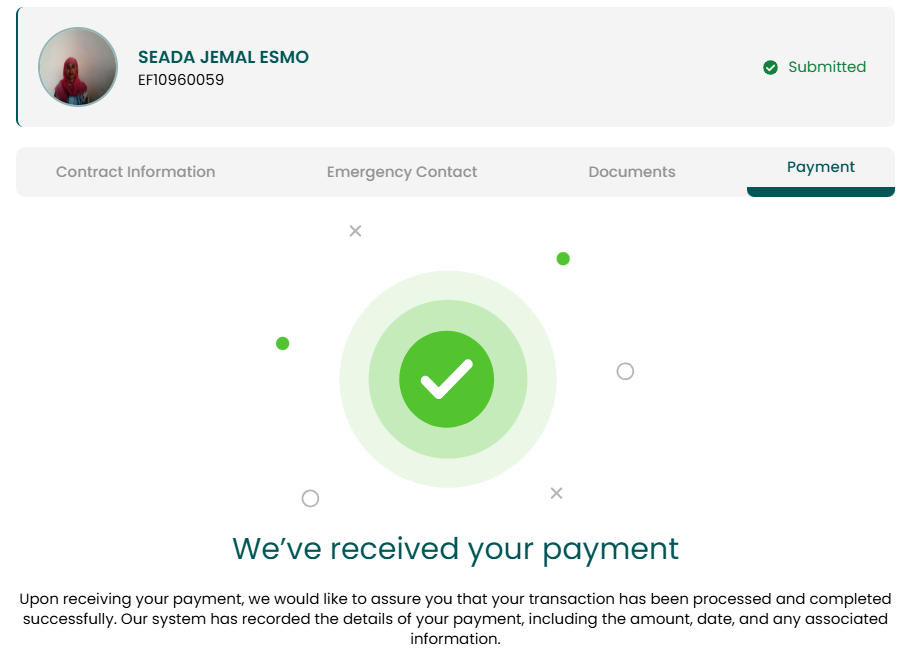Click the light green outer ring of the success graphic
The height and width of the screenshot is (651, 910).
(x=354, y=379)
